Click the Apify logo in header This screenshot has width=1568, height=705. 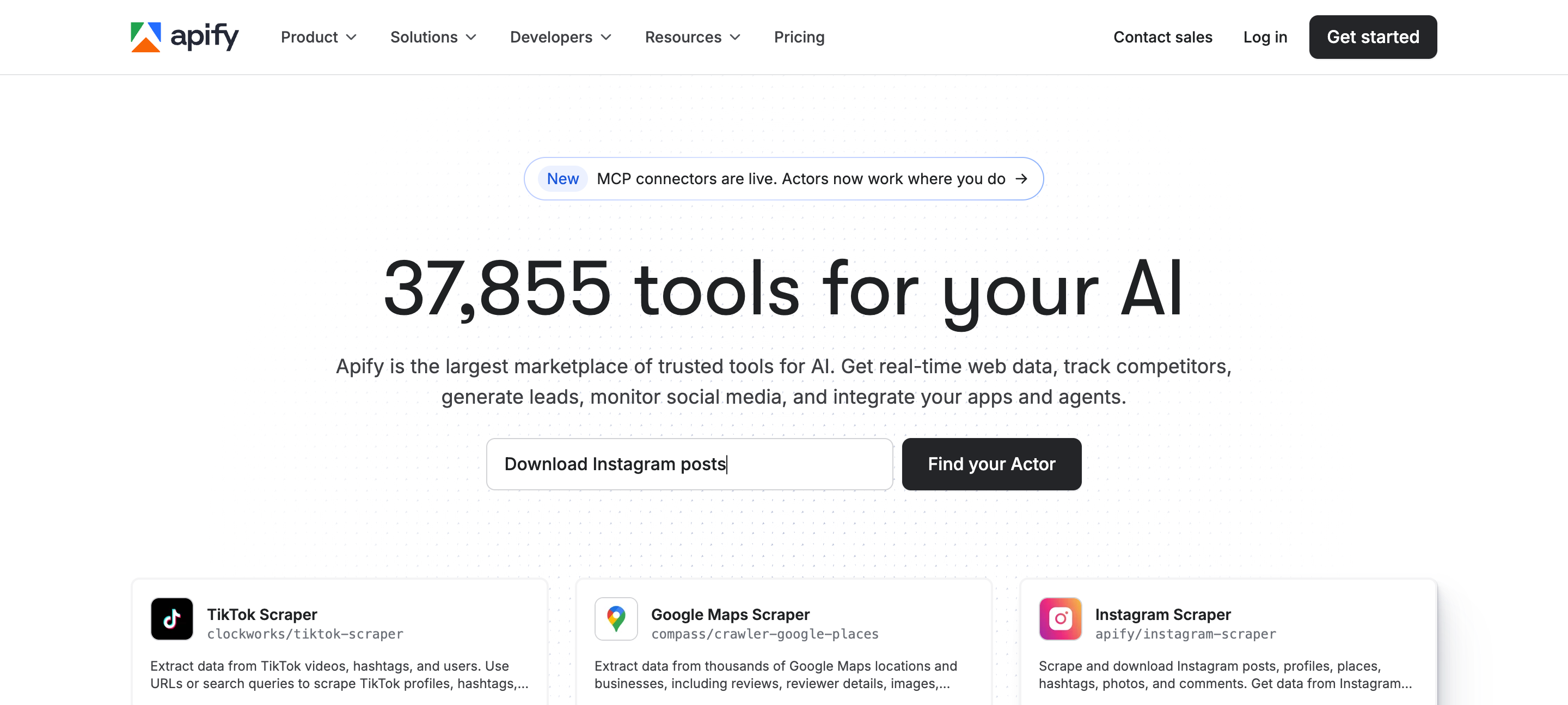(x=185, y=37)
